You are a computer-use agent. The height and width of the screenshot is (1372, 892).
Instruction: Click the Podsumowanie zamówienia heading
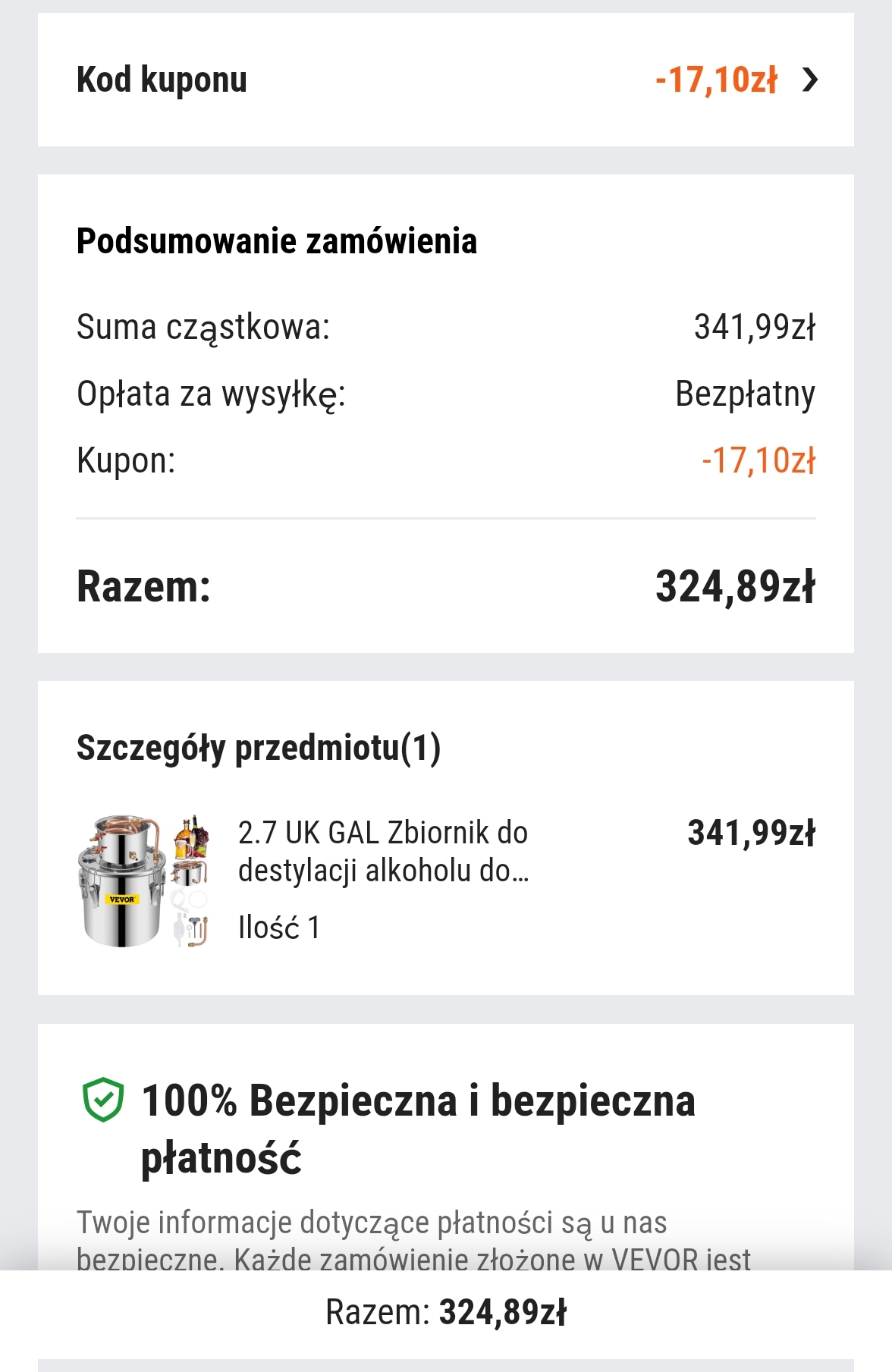(x=277, y=241)
